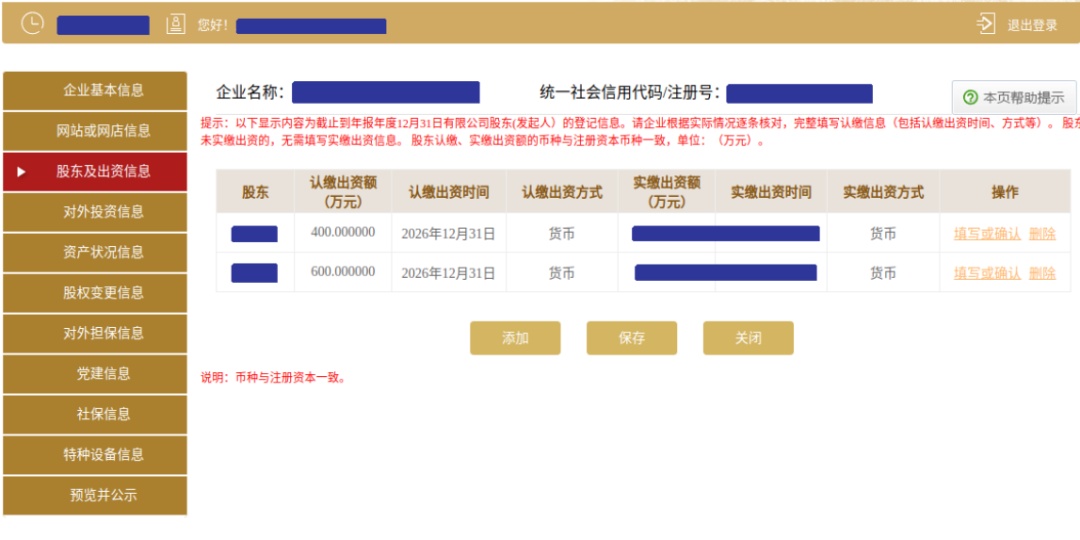Screen dimensions: 1080x540
Task: Click the 企业名称 label
Action: click(250, 93)
